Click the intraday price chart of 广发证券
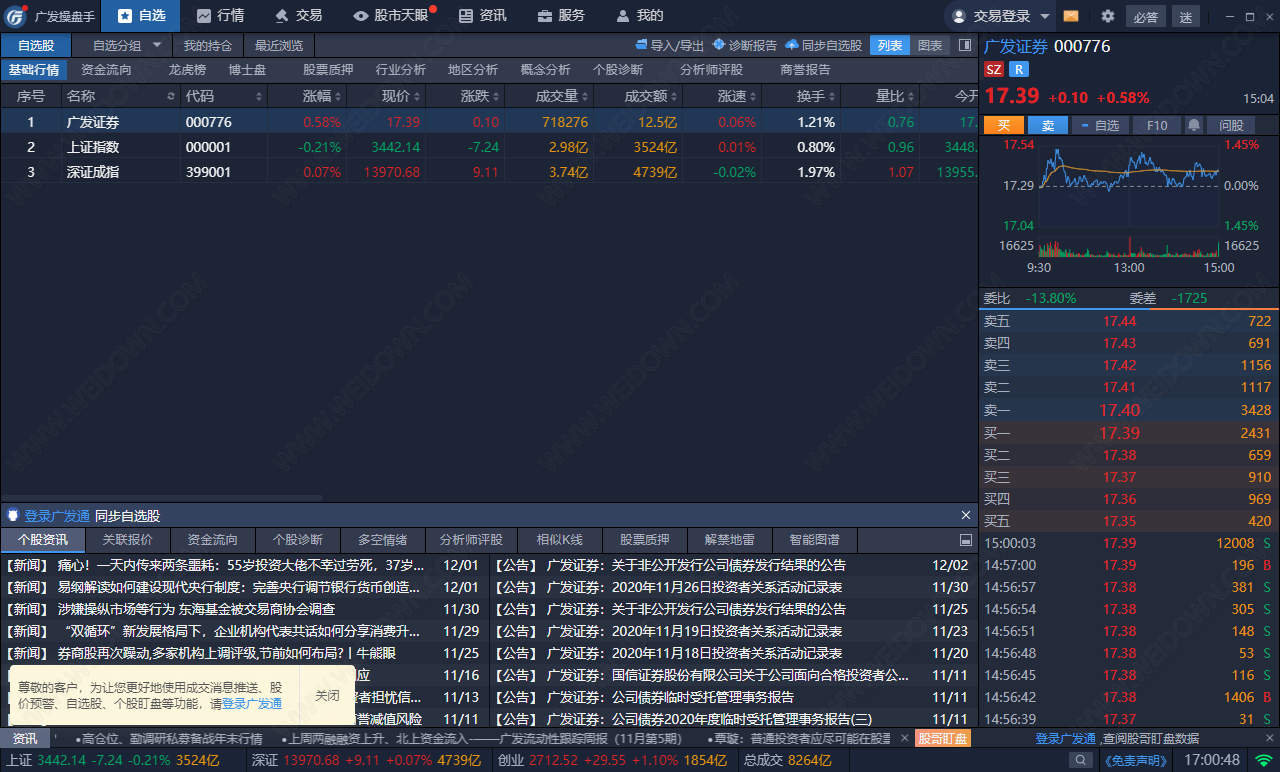1280x772 pixels. [x=1129, y=185]
